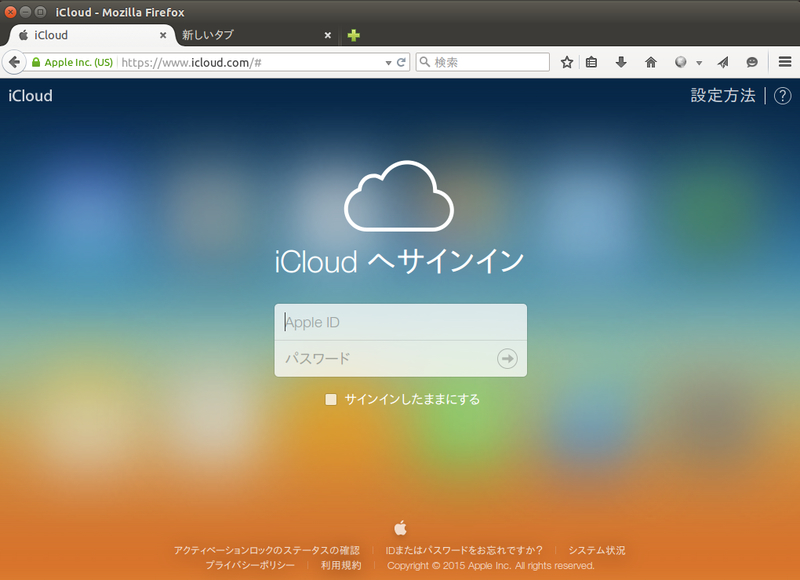Image resolution: width=800 pixels, height=580 pixels.
Task: Check サインインしたままにする checkbox
Action: 331,399
